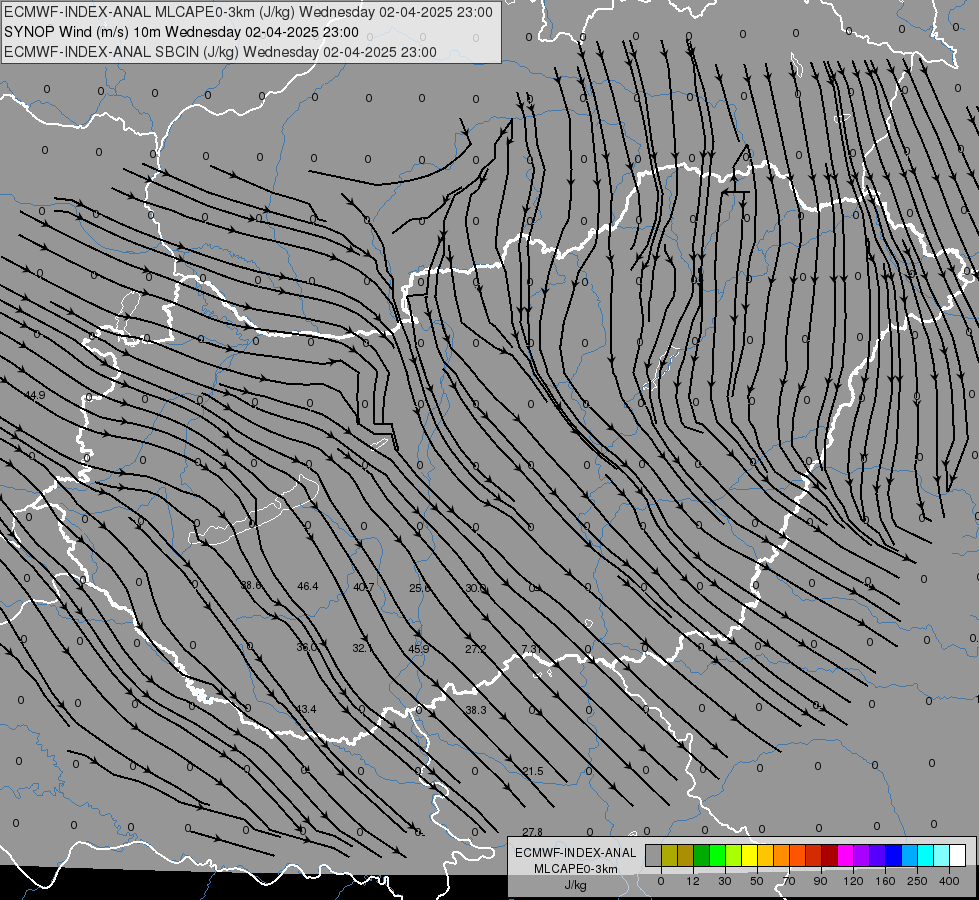979x900 pixels.
Task: Click the legend label 70
Action: coord(789,881)
